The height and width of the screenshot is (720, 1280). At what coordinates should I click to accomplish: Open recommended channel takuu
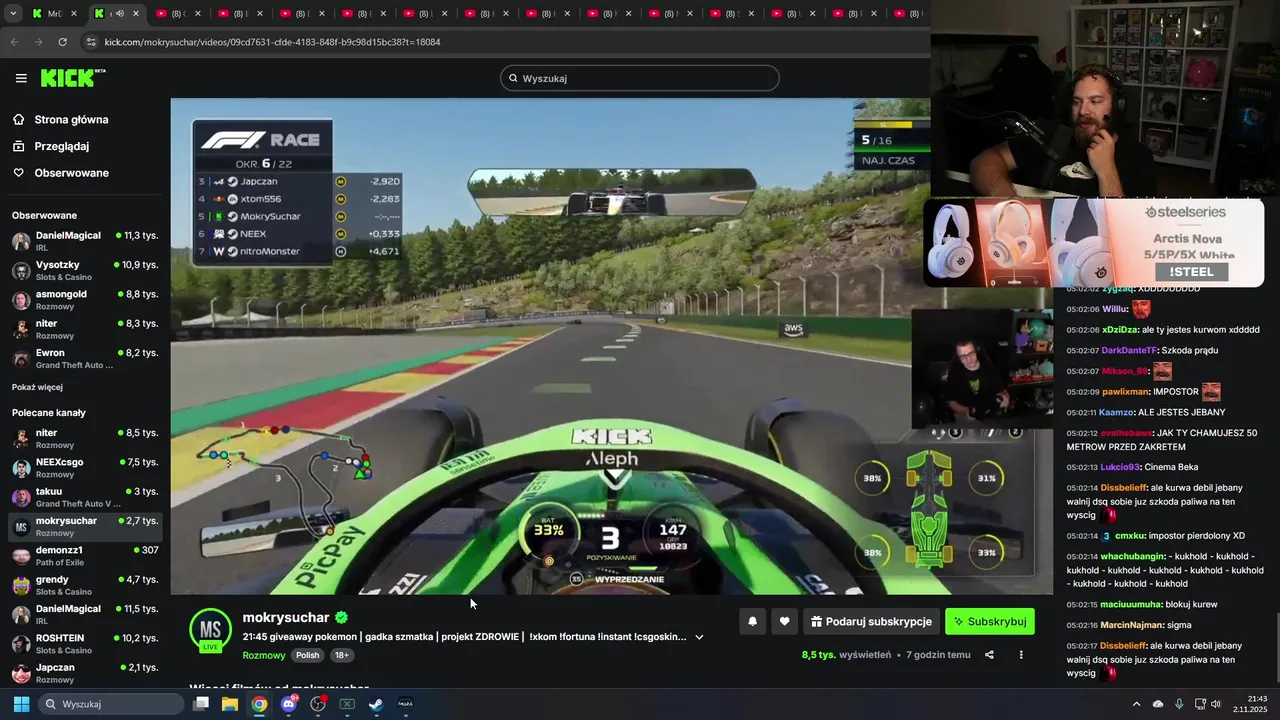(85, 497)
